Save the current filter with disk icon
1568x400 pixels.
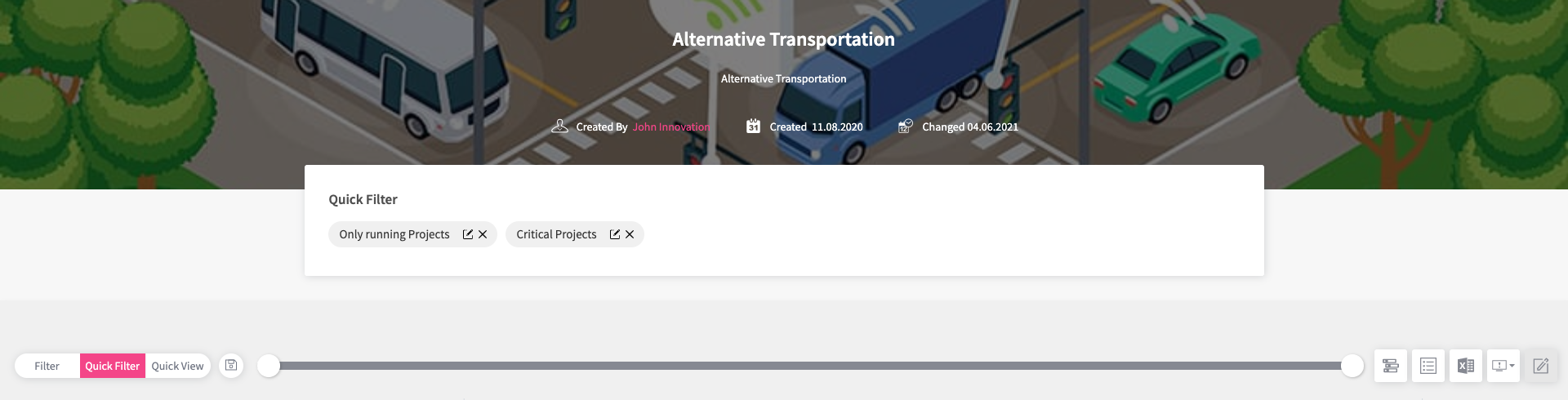point(231,366)
